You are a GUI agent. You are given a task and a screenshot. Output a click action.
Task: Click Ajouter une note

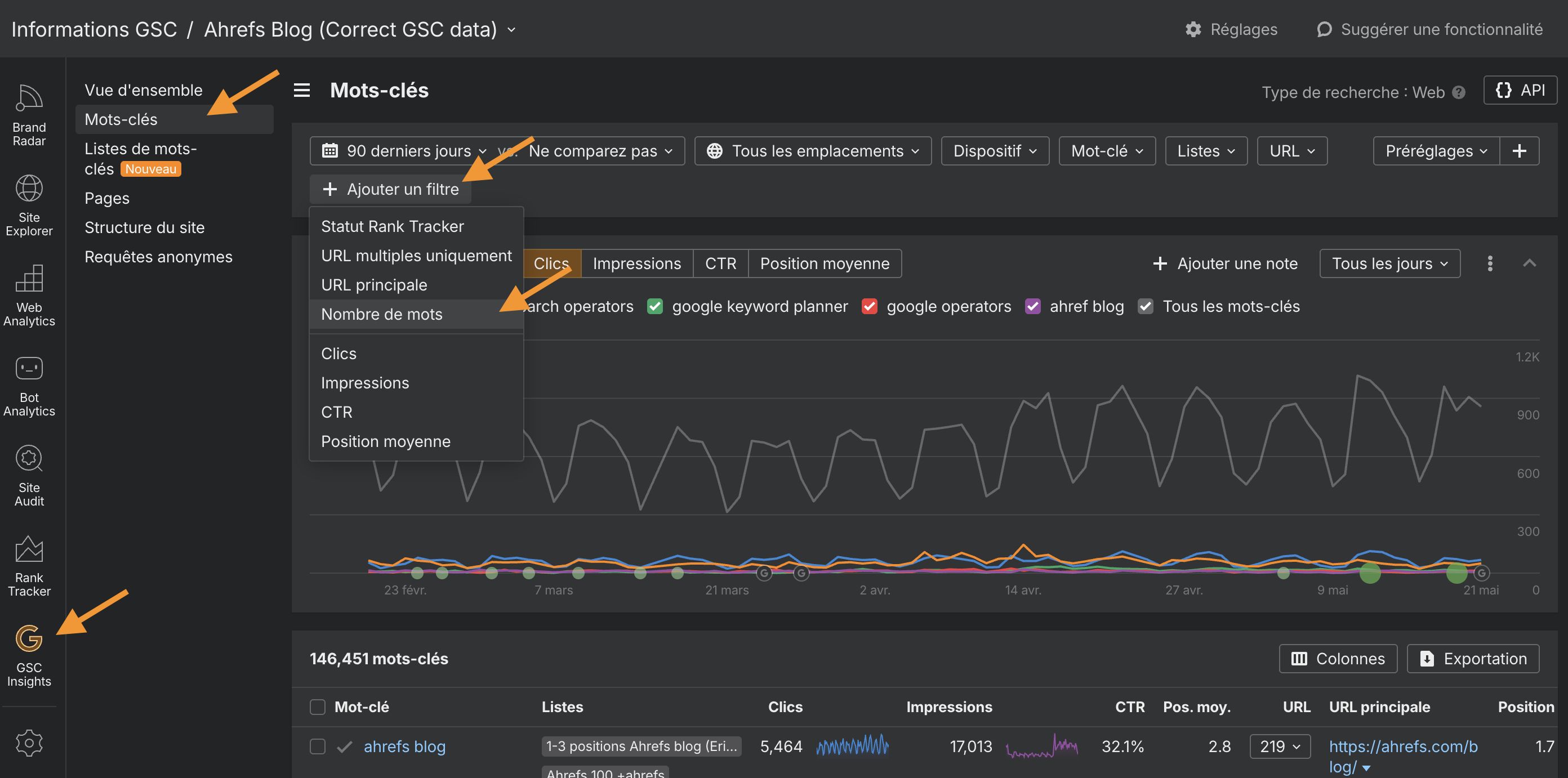point(1226,263)
